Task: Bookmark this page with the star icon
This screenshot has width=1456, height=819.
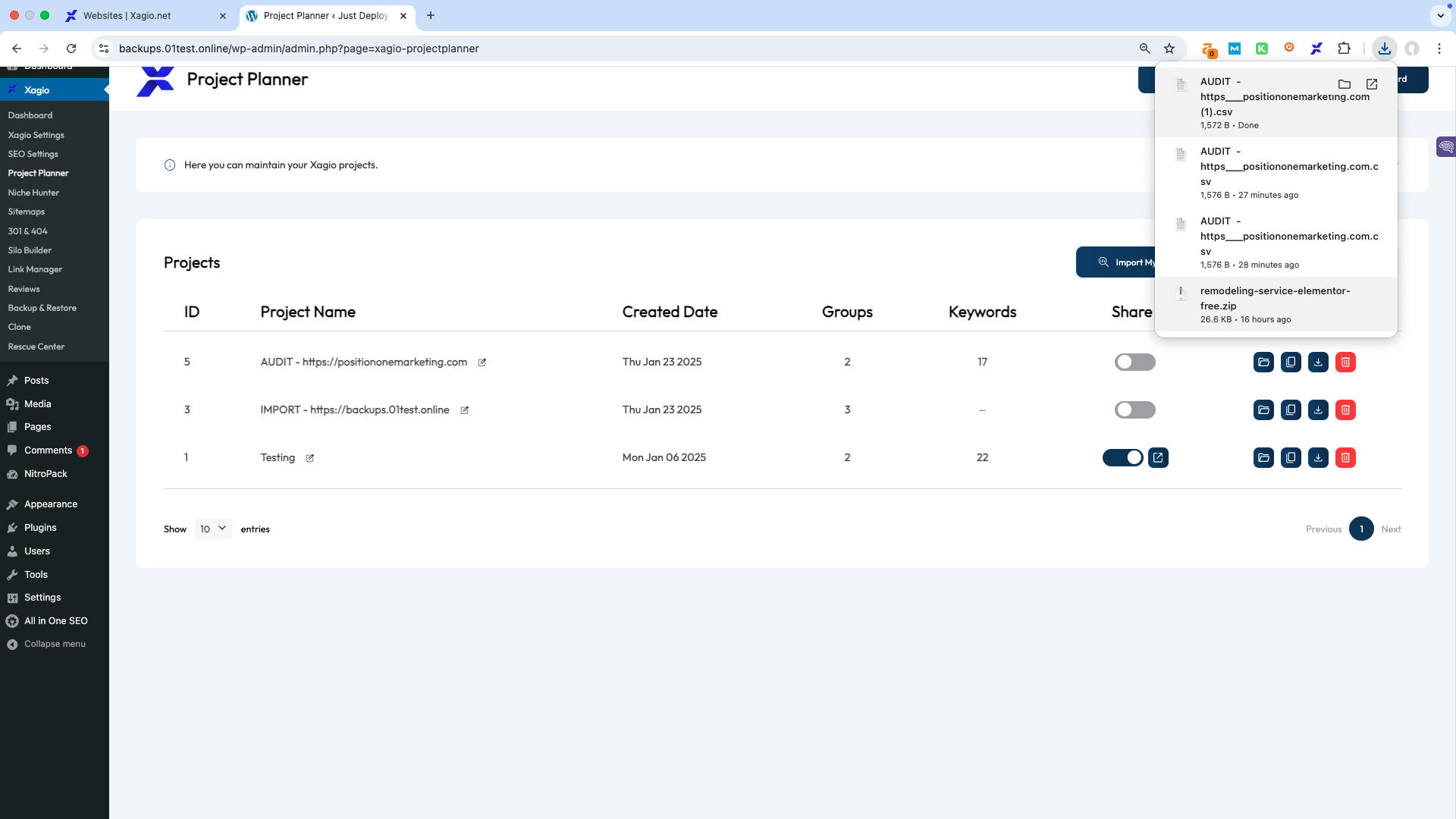Action: [x=1169, y=49]
